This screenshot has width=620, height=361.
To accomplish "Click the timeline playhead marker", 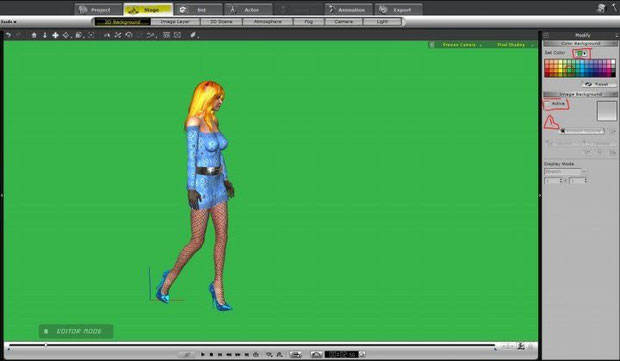I will pos(45,345).
